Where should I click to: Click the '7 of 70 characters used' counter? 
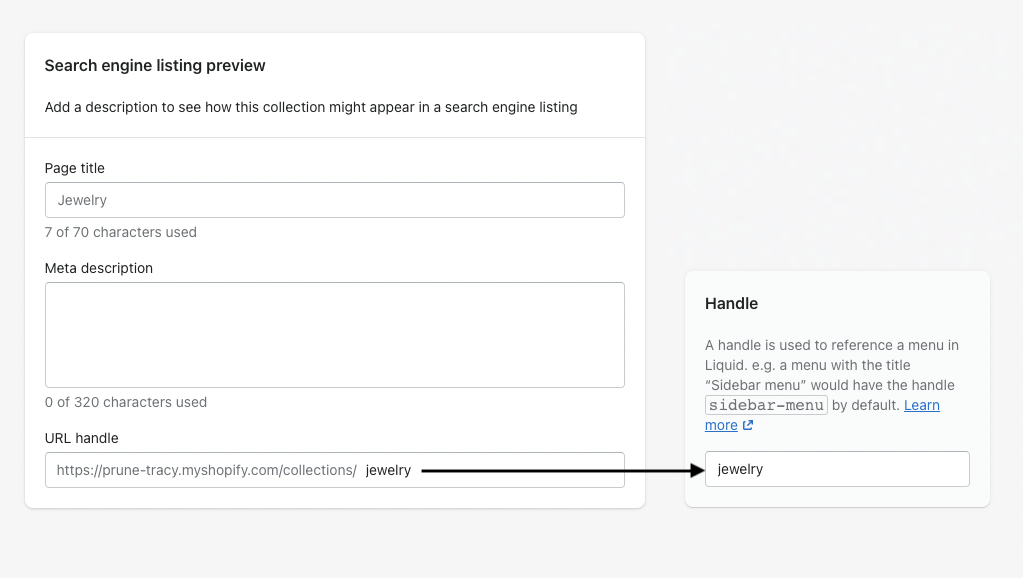coord(121,232)
